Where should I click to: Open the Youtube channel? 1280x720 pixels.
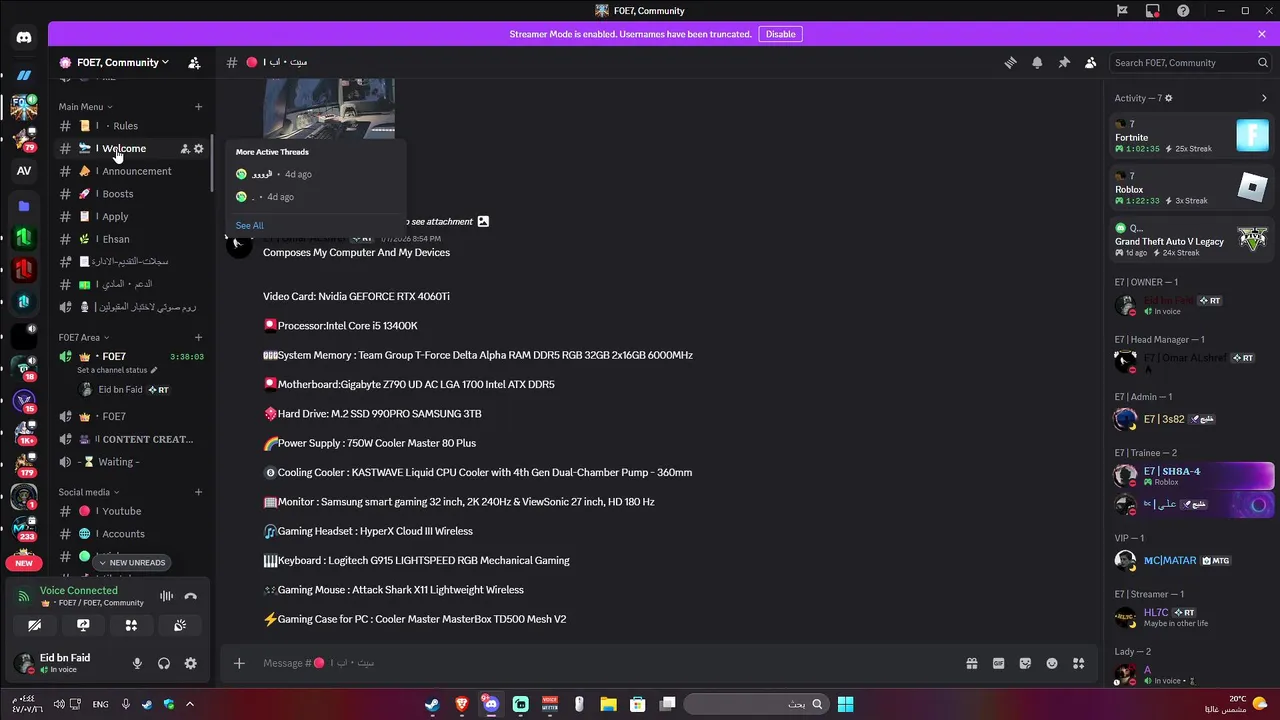pos(132,511)
